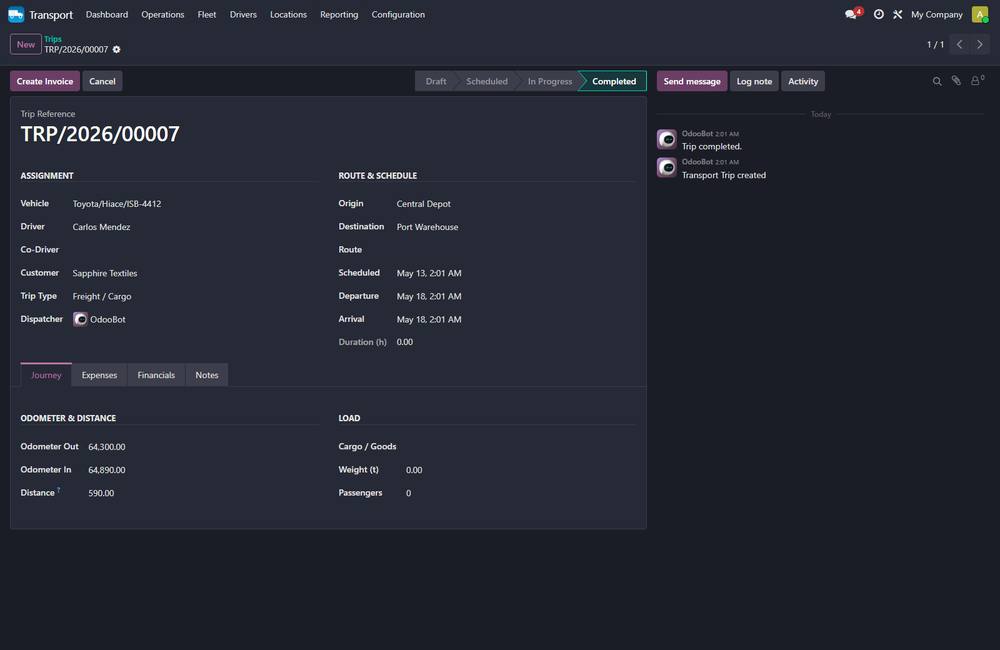Click the New record button
This screenshot has height=650, width=1000.
click(26, 44)
